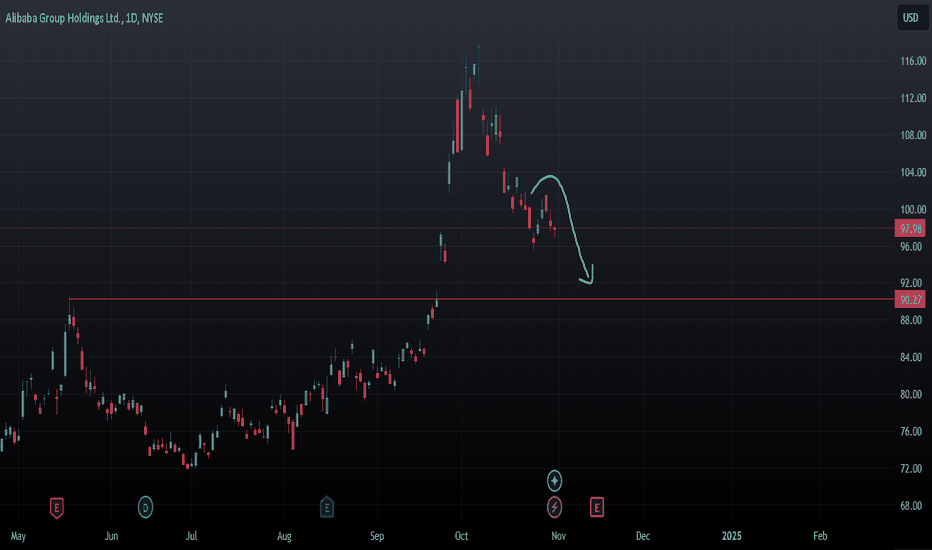Click the Aug label on time axis
Image resolution: width=932 pixels, height=550 pixels.
284,536
